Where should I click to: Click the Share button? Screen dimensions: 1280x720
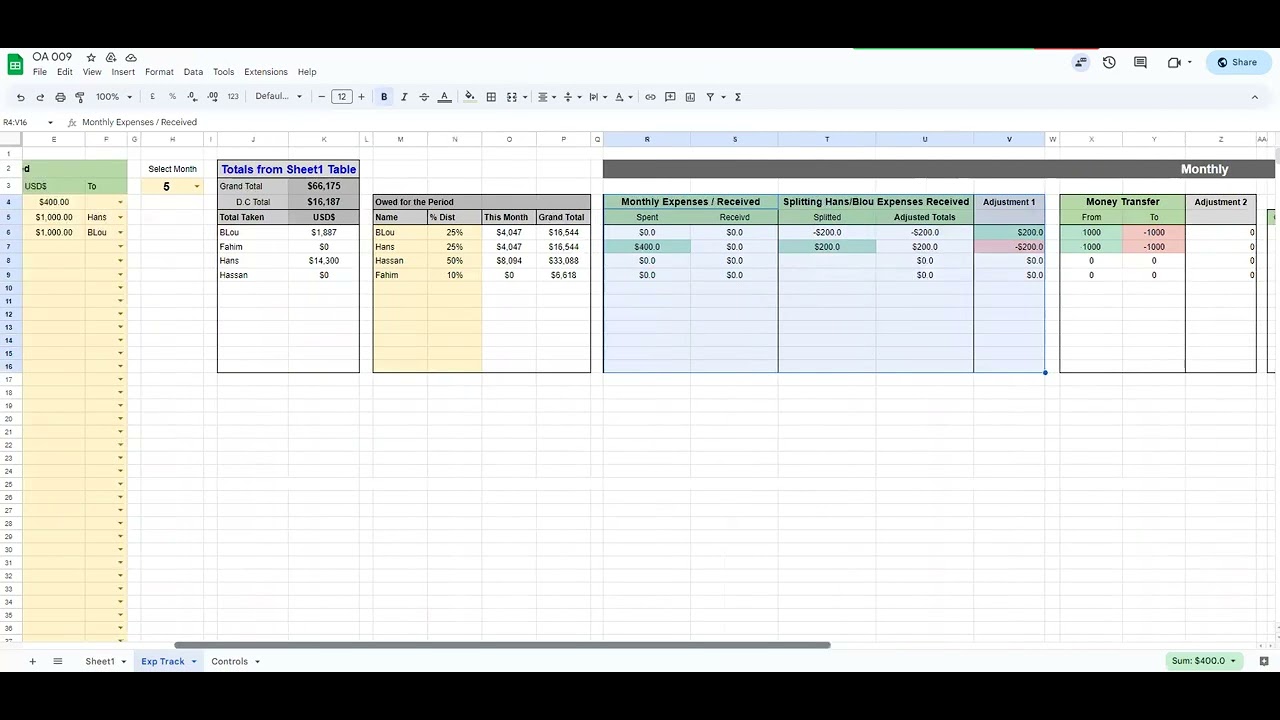click(1238, 62)
